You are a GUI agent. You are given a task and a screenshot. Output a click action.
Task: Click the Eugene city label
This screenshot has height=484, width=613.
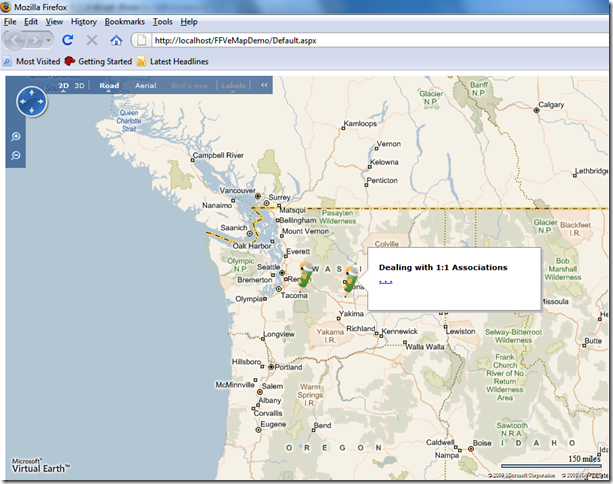coord(273,424)
